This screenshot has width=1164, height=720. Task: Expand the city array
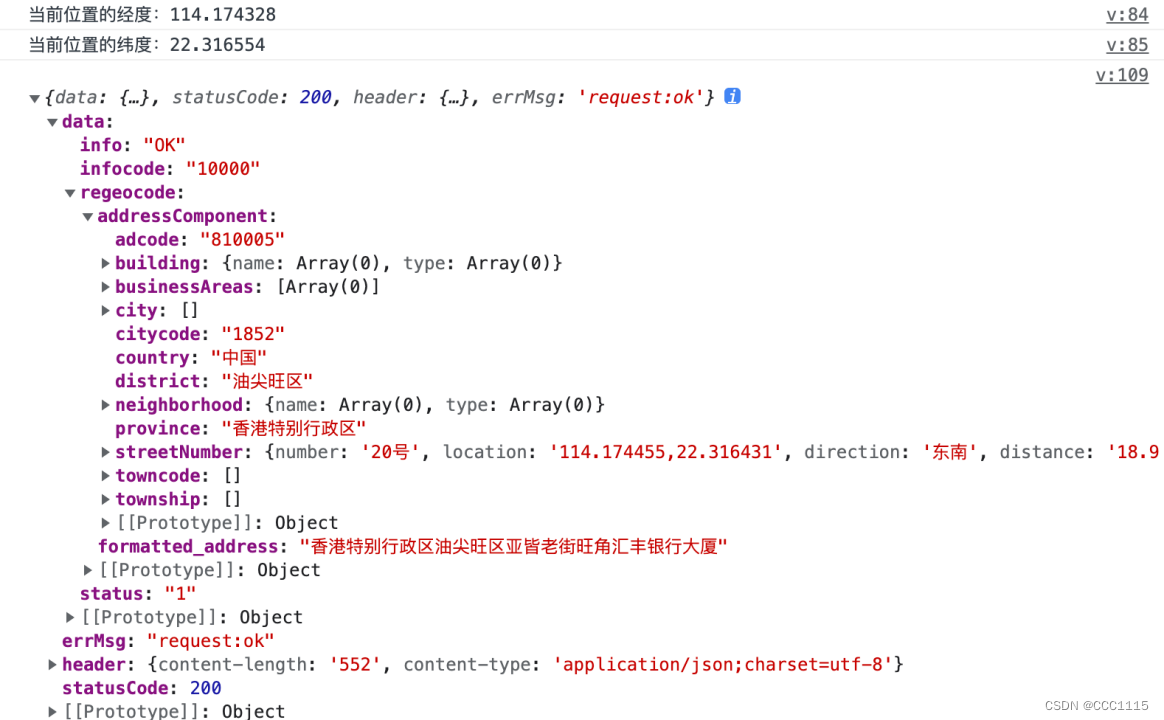[x=105, y=310]
